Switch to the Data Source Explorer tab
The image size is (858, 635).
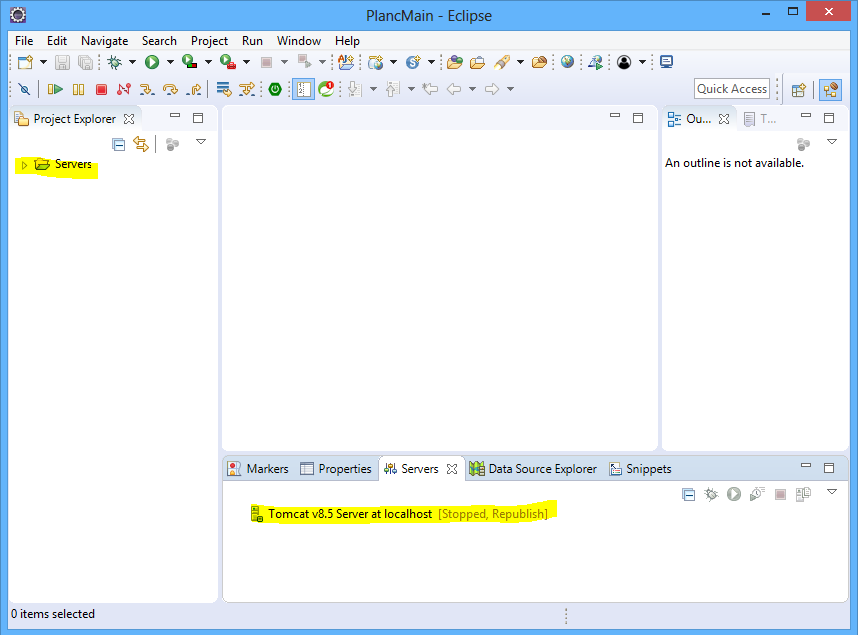click(x=541, y=469)
